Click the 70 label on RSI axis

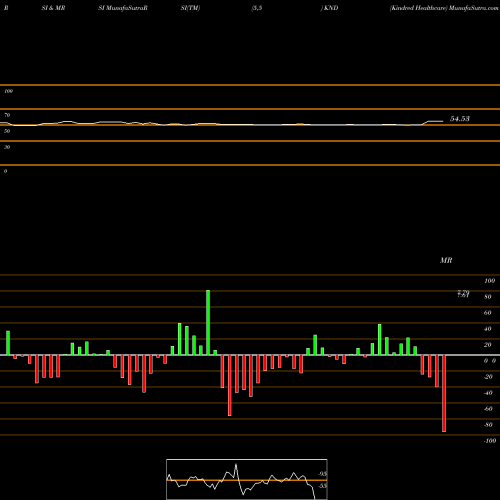coord(7,115)
